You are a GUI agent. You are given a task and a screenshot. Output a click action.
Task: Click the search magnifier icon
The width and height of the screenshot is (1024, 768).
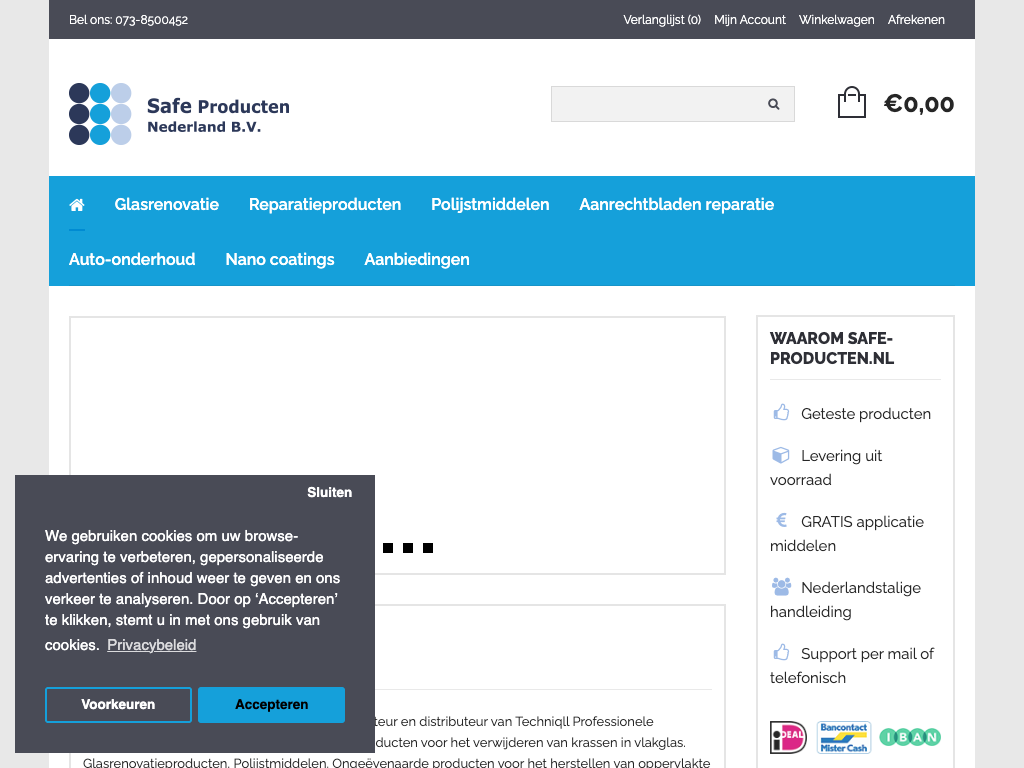coord(773,104)
